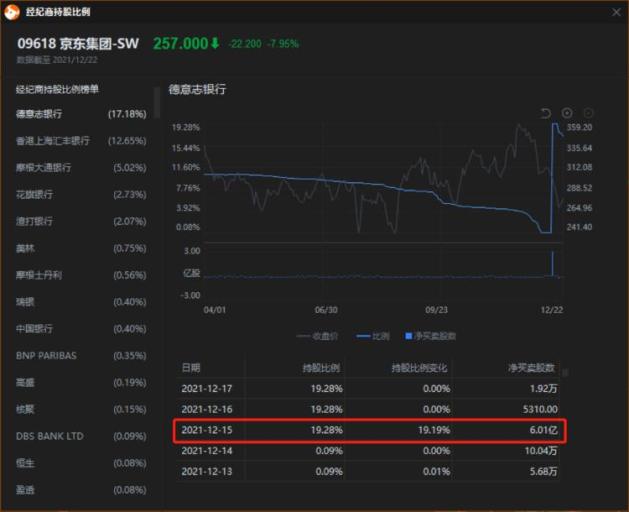629x512 pixels.
Task: Click the 2021-12-17 date cell
Action: click(x=207, y=388)
